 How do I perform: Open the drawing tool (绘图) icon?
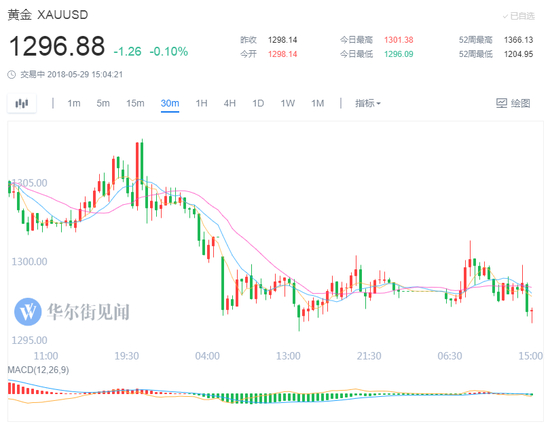coord(502,103)
